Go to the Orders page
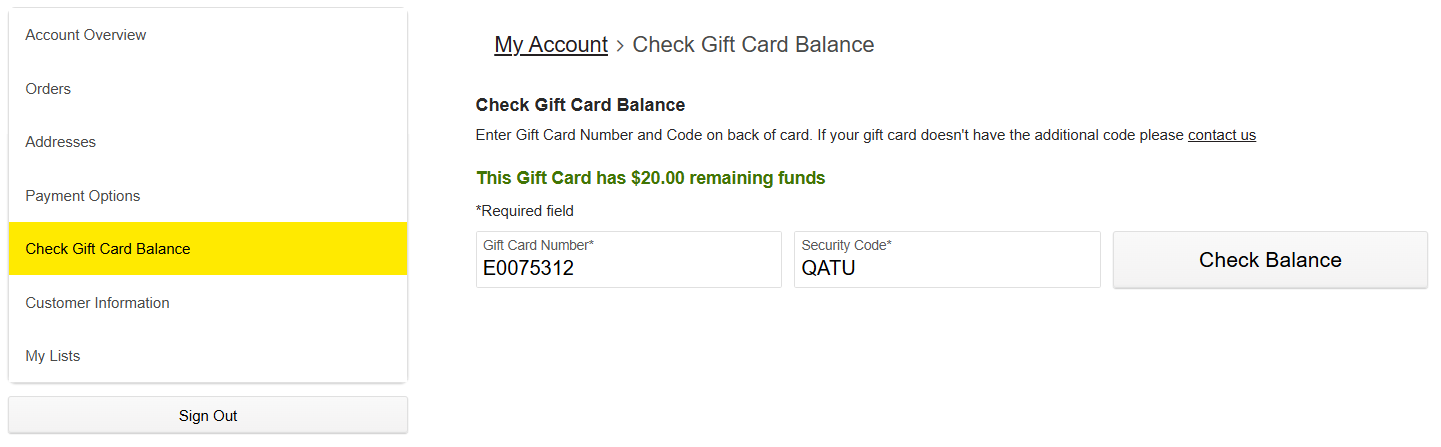 (x=208, y=89)
